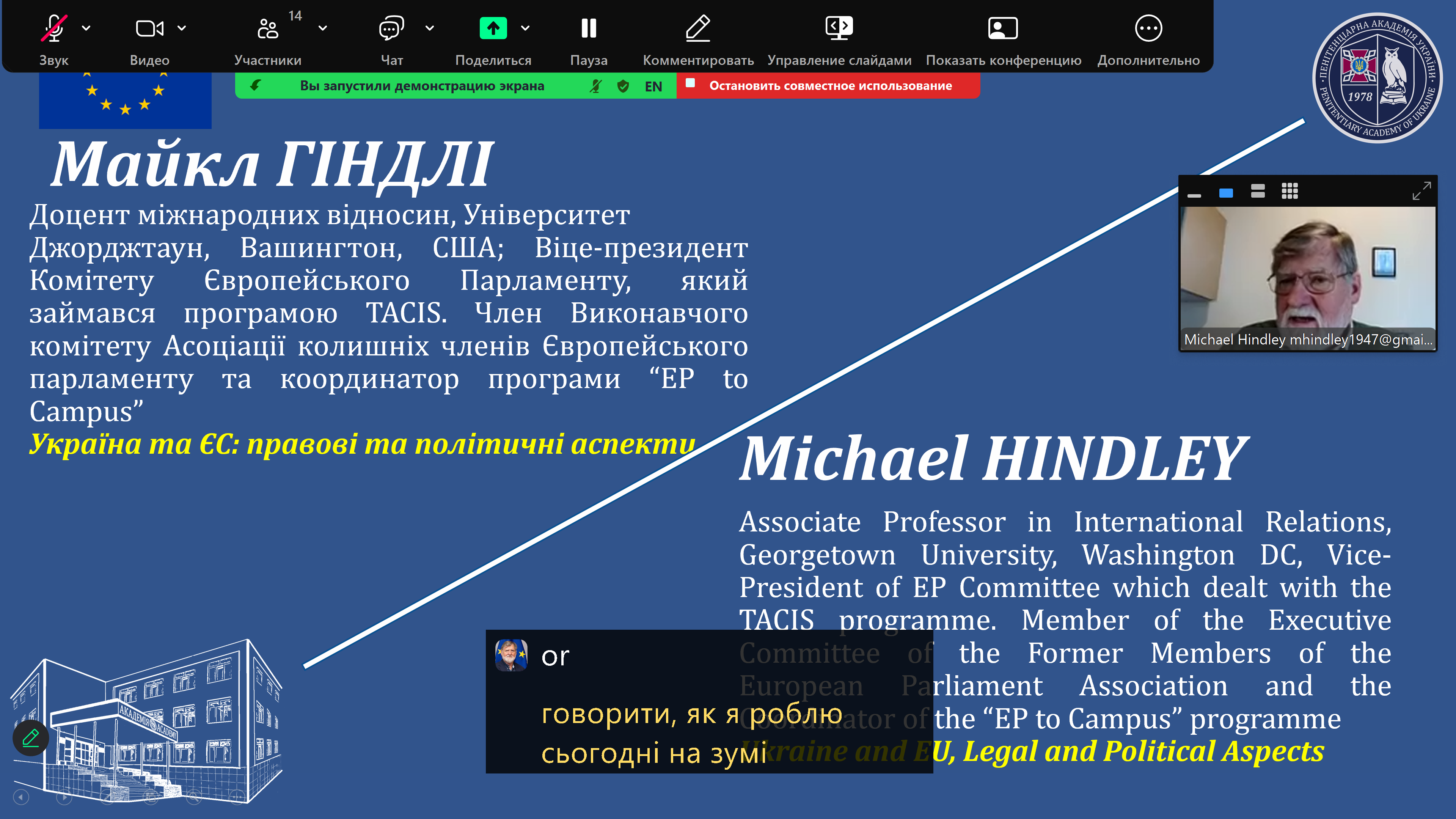Click the Управление слайдами icon
Viewport: 1456px width, 819px height.
pyautogui.click(x=838, y=27)
